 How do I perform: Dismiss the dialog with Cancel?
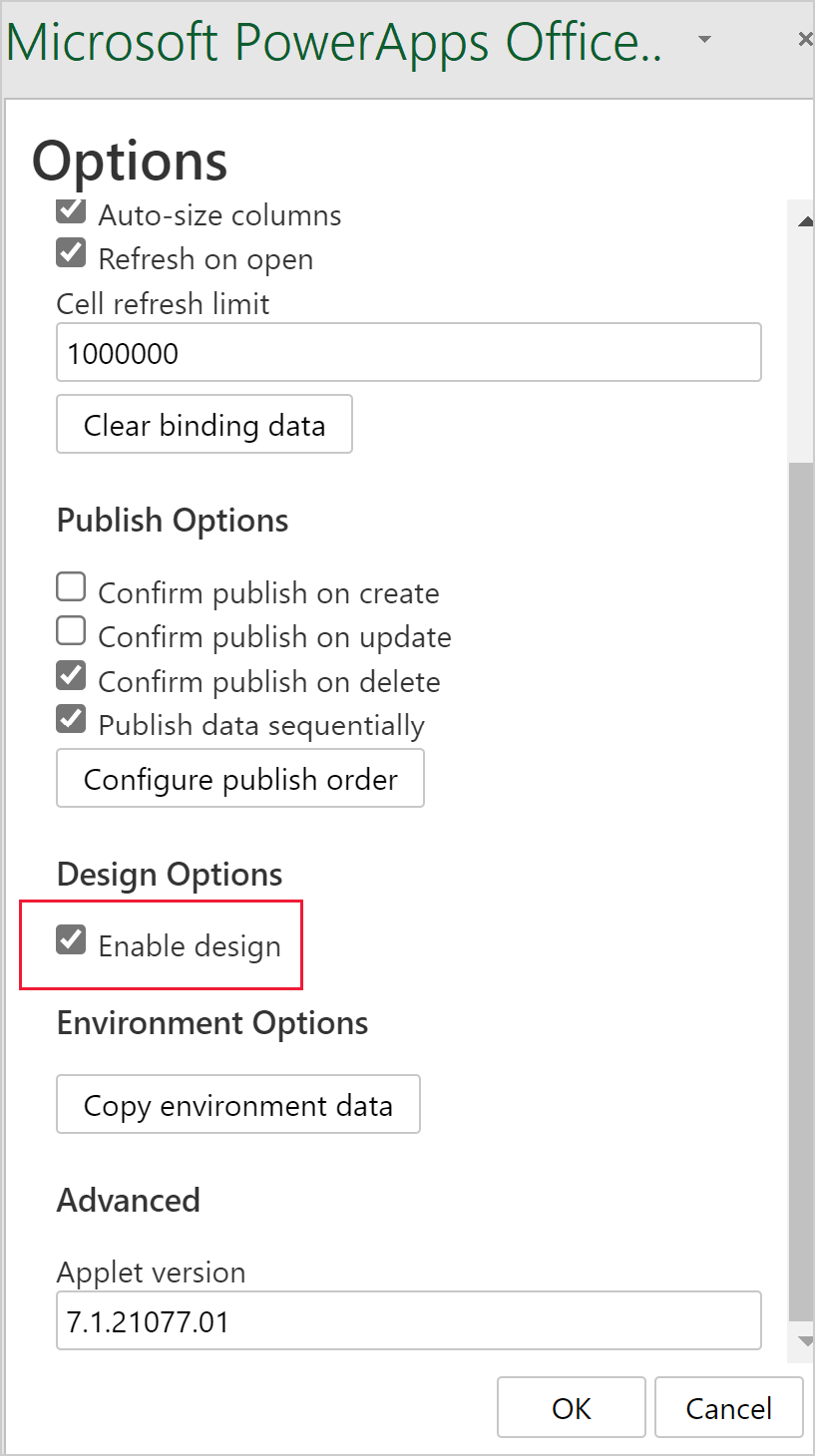pos(728,1407)
